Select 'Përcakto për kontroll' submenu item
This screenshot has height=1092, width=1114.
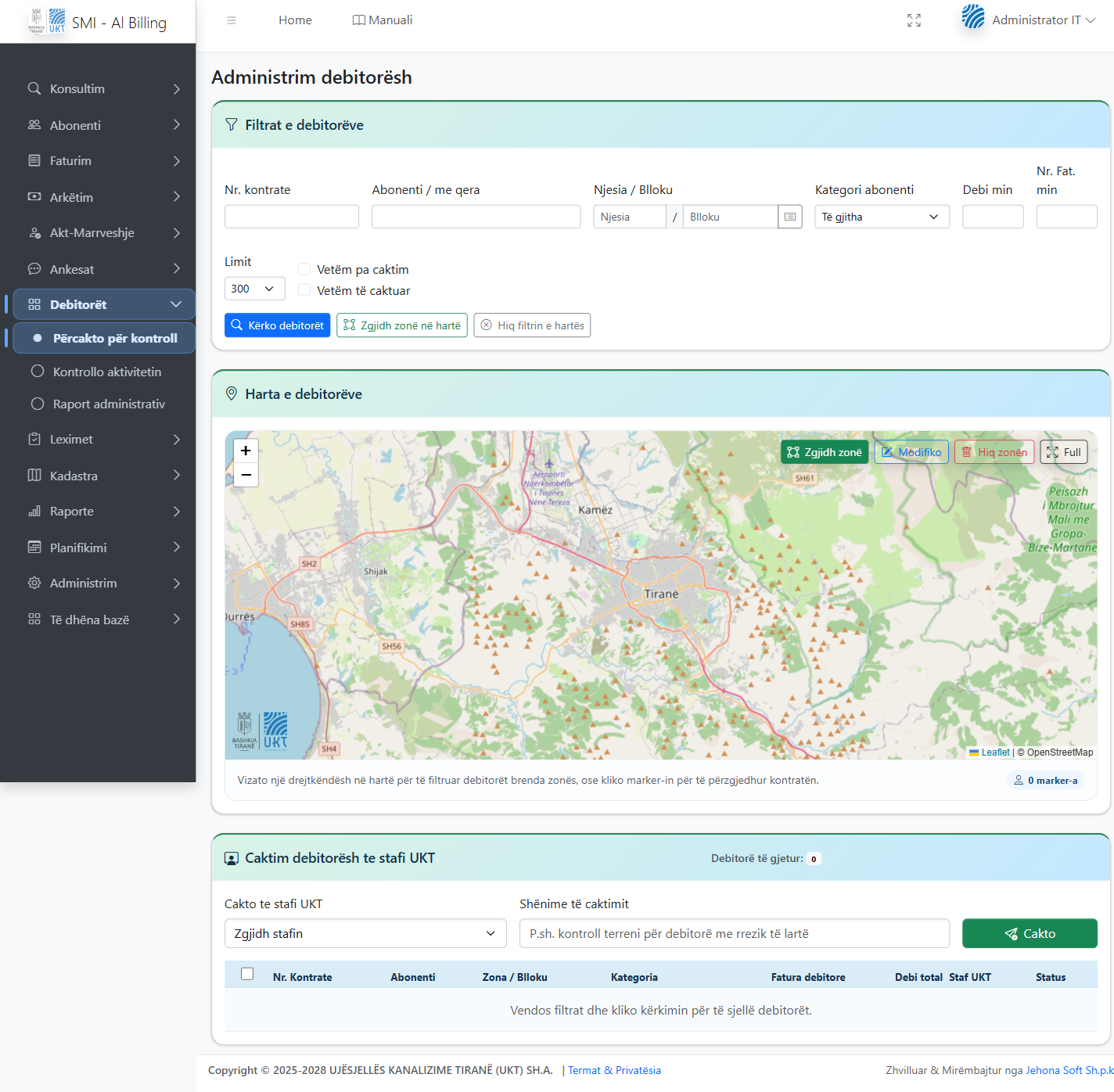[104, 338]
